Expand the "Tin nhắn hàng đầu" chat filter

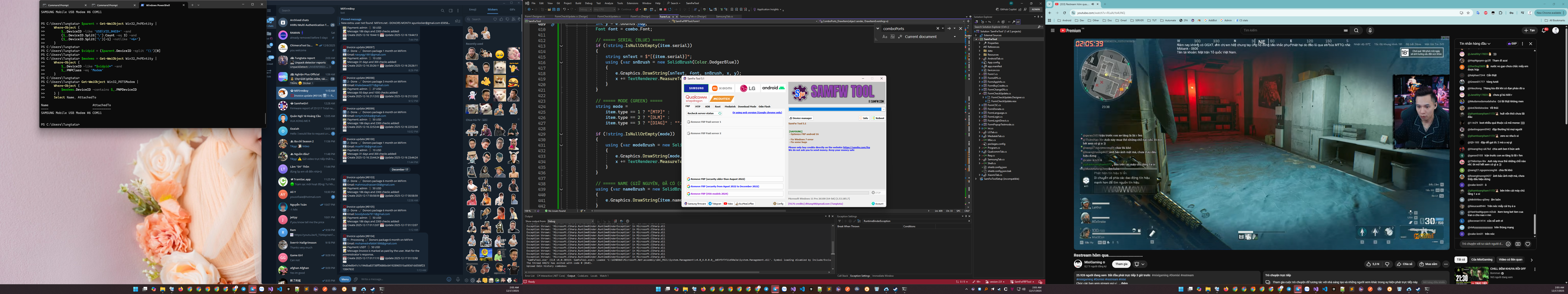[1475, 44]
